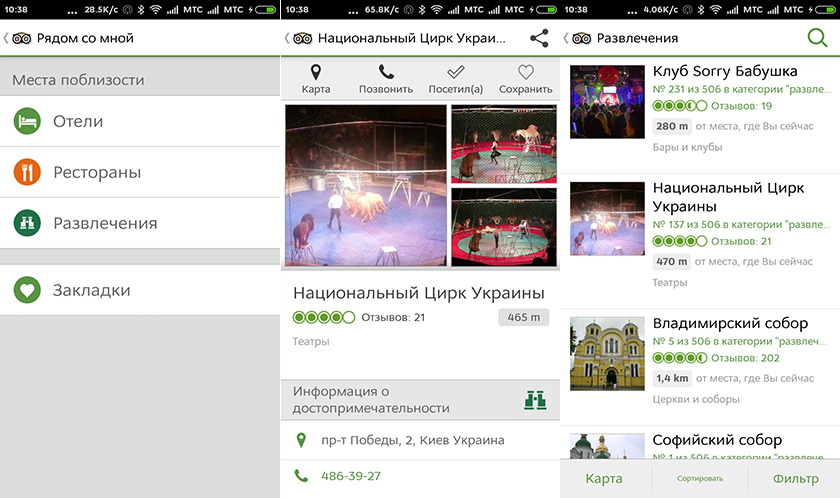Tap 1,4 km distance badge
The height and width of the screenshot is (498, 840).
pos(672,379)
